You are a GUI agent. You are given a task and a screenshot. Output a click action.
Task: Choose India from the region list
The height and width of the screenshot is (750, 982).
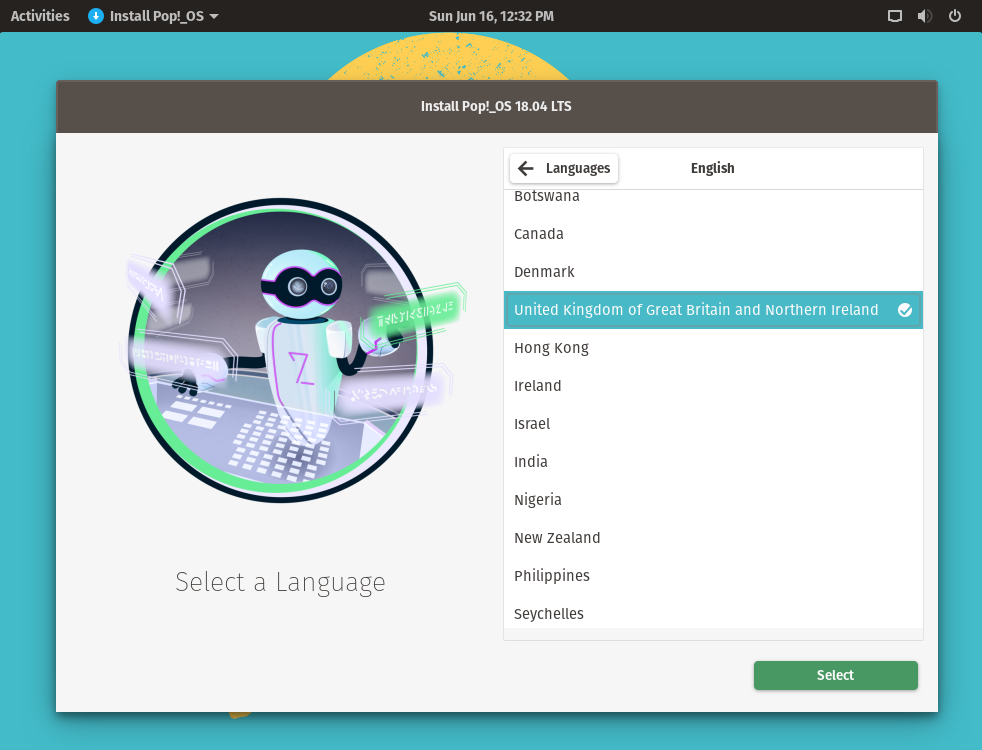point(713,461)
